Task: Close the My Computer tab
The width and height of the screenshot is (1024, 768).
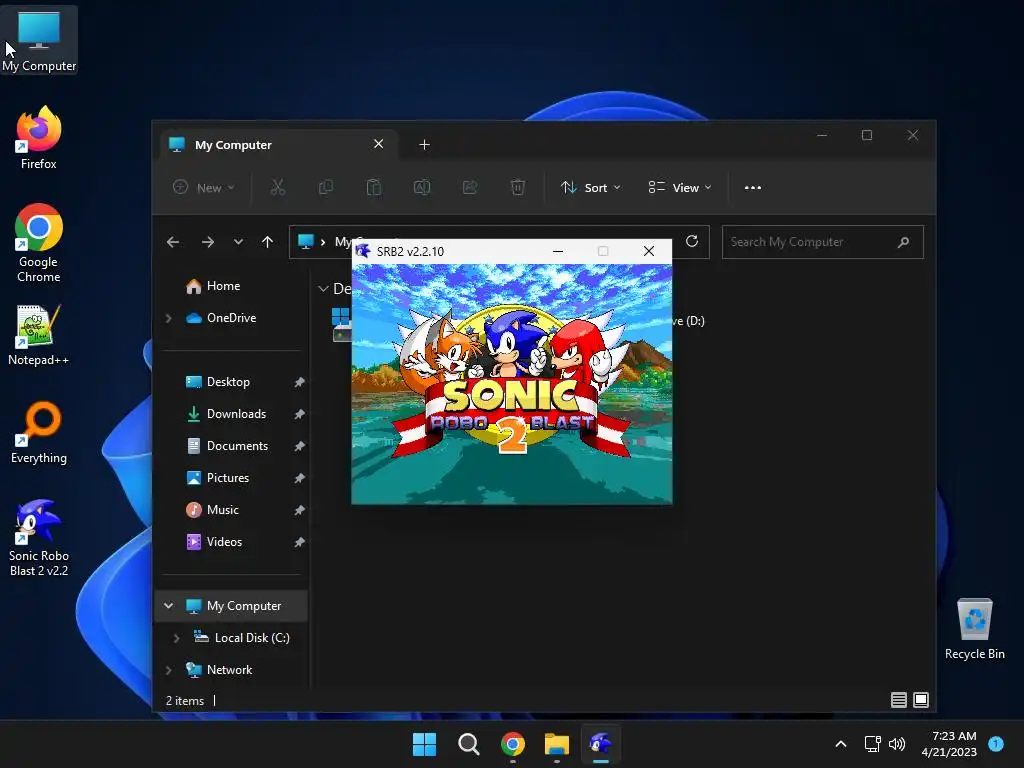Action: [378, 144]
